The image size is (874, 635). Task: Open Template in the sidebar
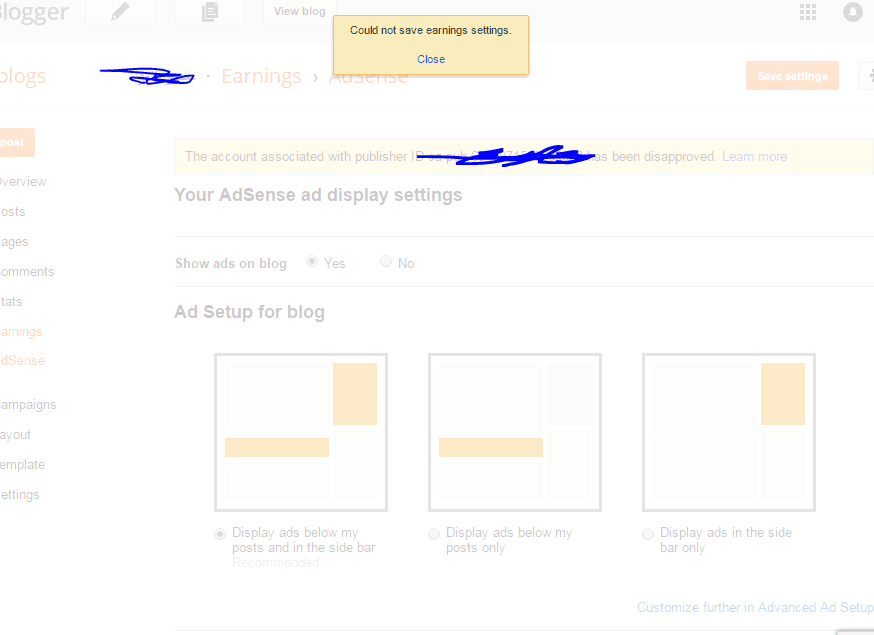[22, 465]
